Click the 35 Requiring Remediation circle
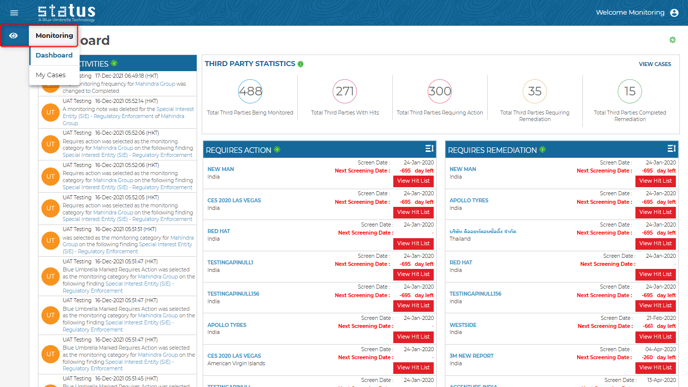 pos(534,91)
